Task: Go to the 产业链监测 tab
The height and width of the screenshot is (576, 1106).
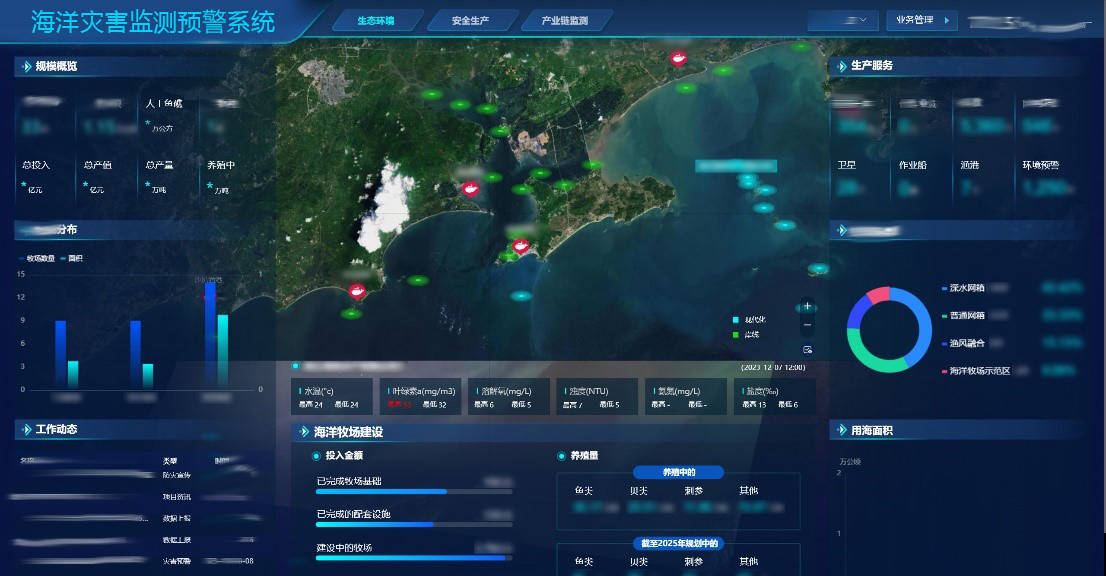Action: (x=564, y=21)
